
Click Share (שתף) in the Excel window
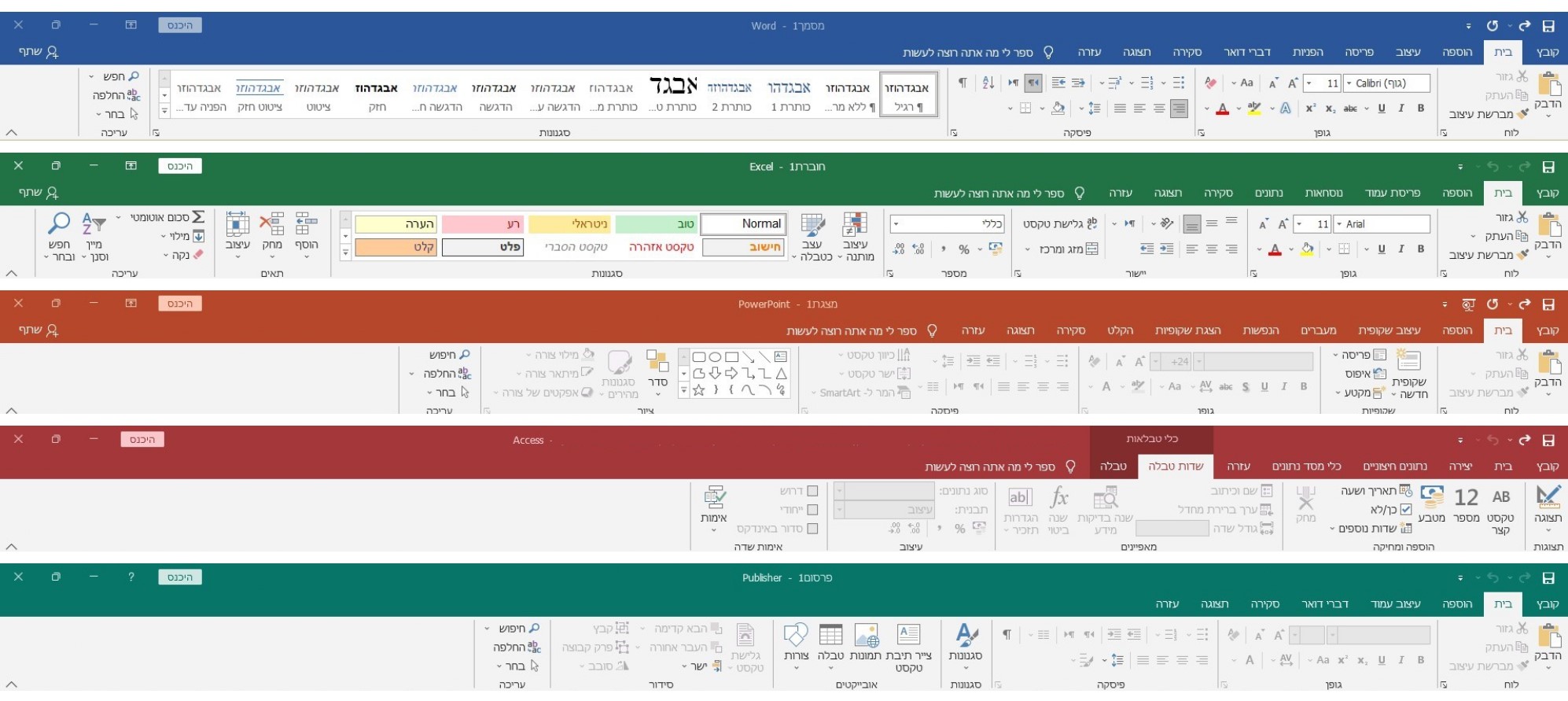point(39,193)
